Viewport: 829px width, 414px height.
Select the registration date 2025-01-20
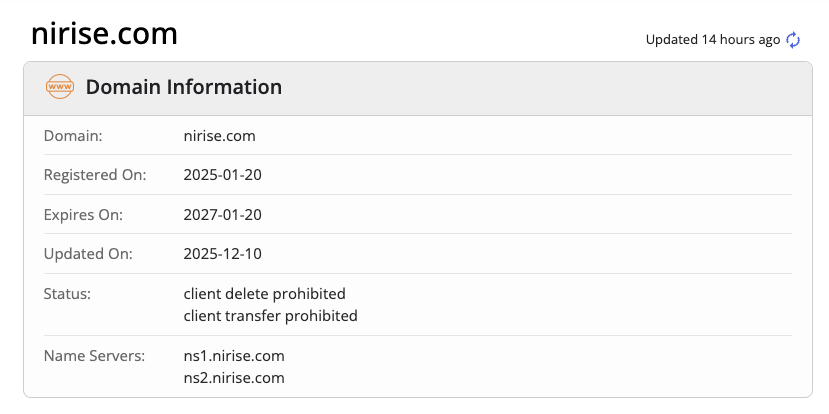(x=223, y=175)
